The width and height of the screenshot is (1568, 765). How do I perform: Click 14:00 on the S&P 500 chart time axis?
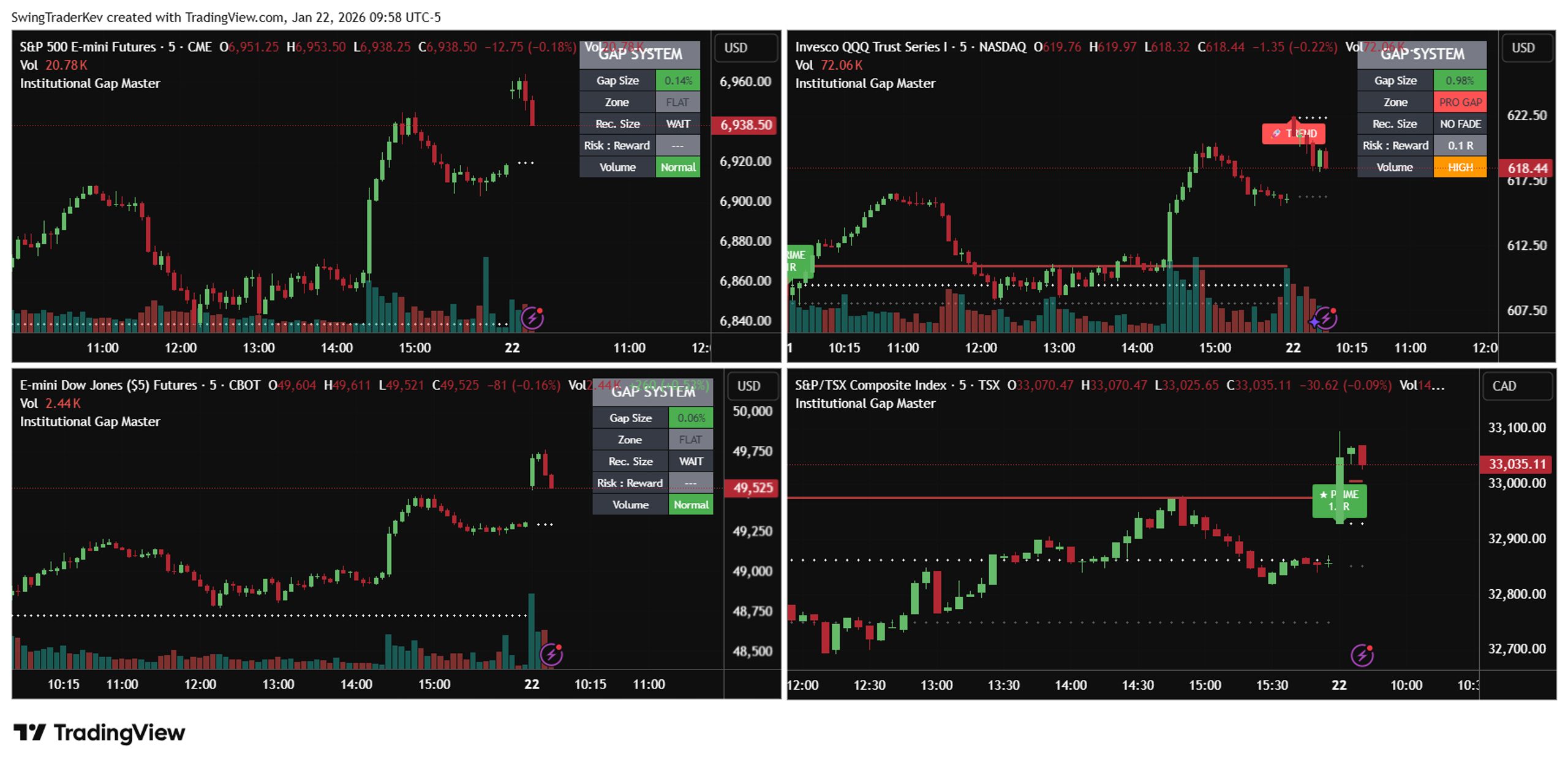pyautogui.click(x=337, y=348)
